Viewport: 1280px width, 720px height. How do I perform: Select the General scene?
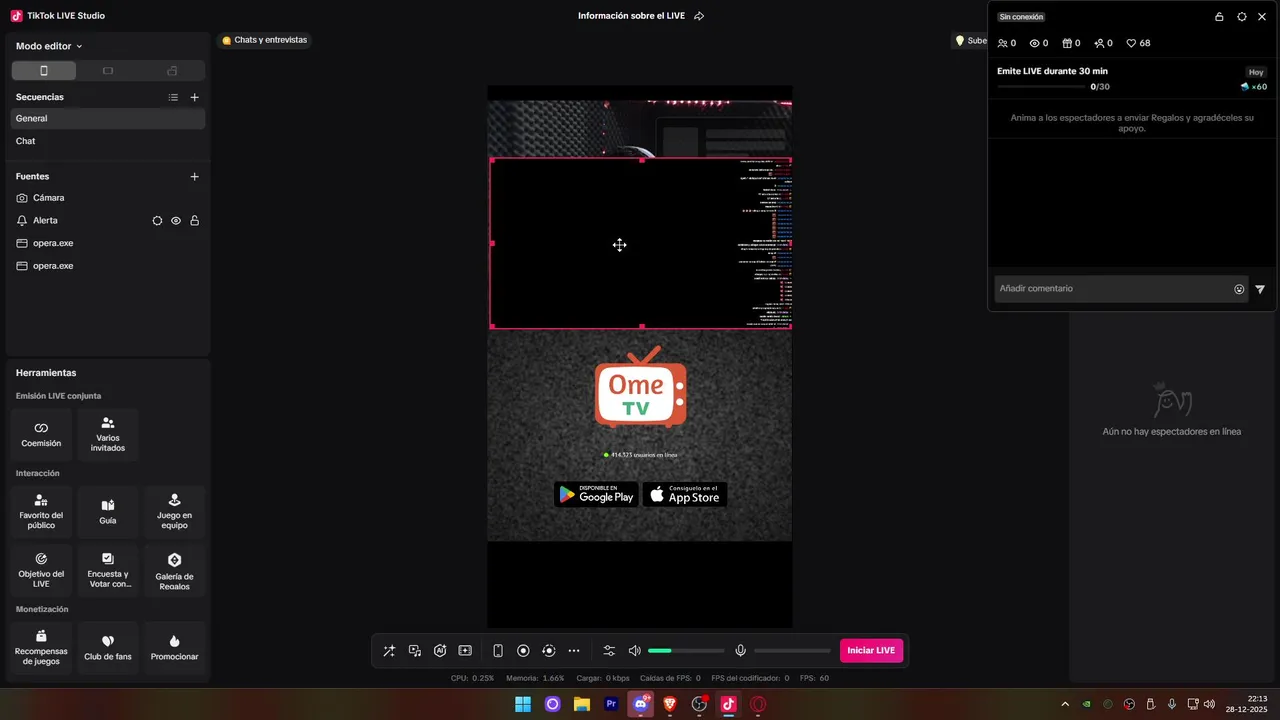click(108, 118)
